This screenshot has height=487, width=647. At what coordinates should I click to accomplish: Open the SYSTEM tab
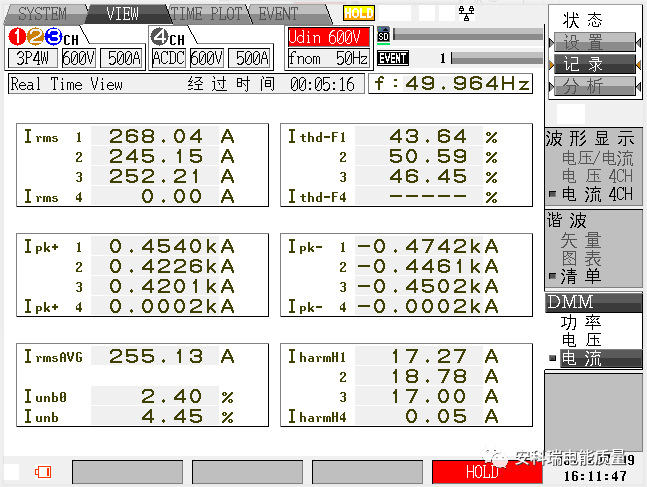(45, 14)
